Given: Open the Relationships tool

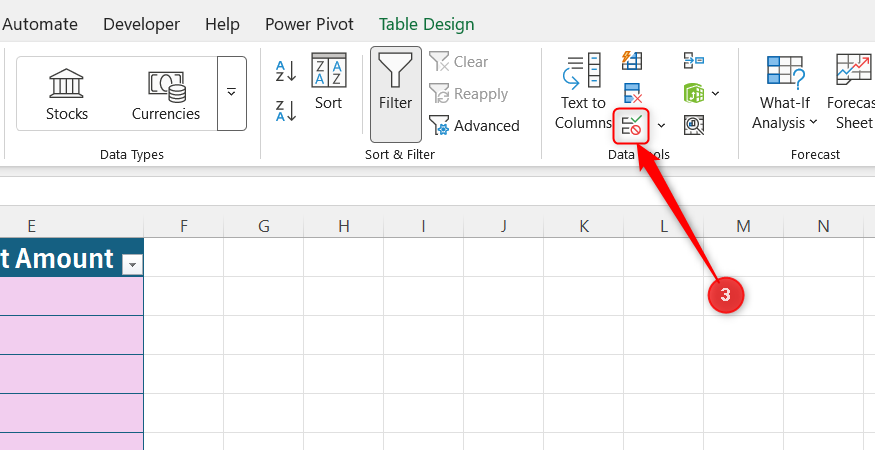Looking at the screenshot, I should 694,93.
